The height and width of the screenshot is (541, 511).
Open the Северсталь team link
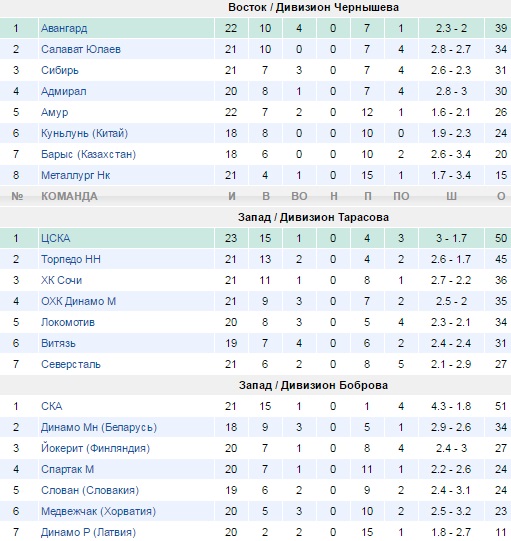tap(71, 365)
